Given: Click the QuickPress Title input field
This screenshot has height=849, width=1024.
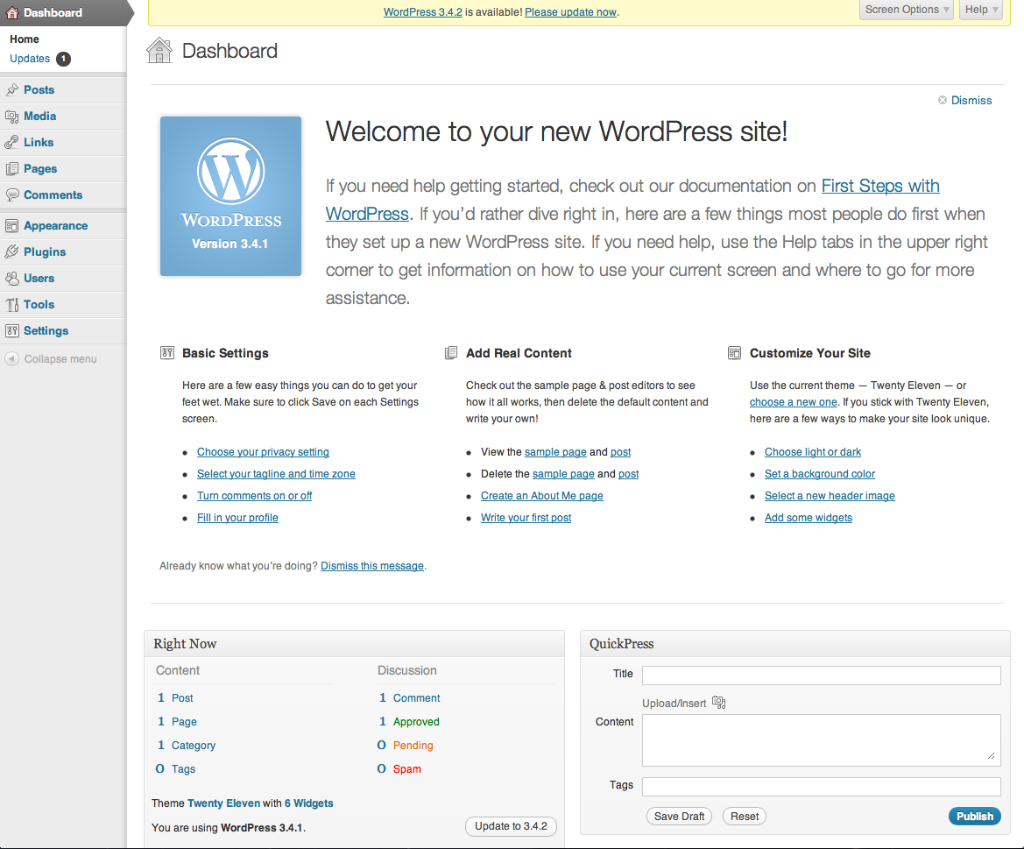Looking at the screenshot, I should 822,675.
